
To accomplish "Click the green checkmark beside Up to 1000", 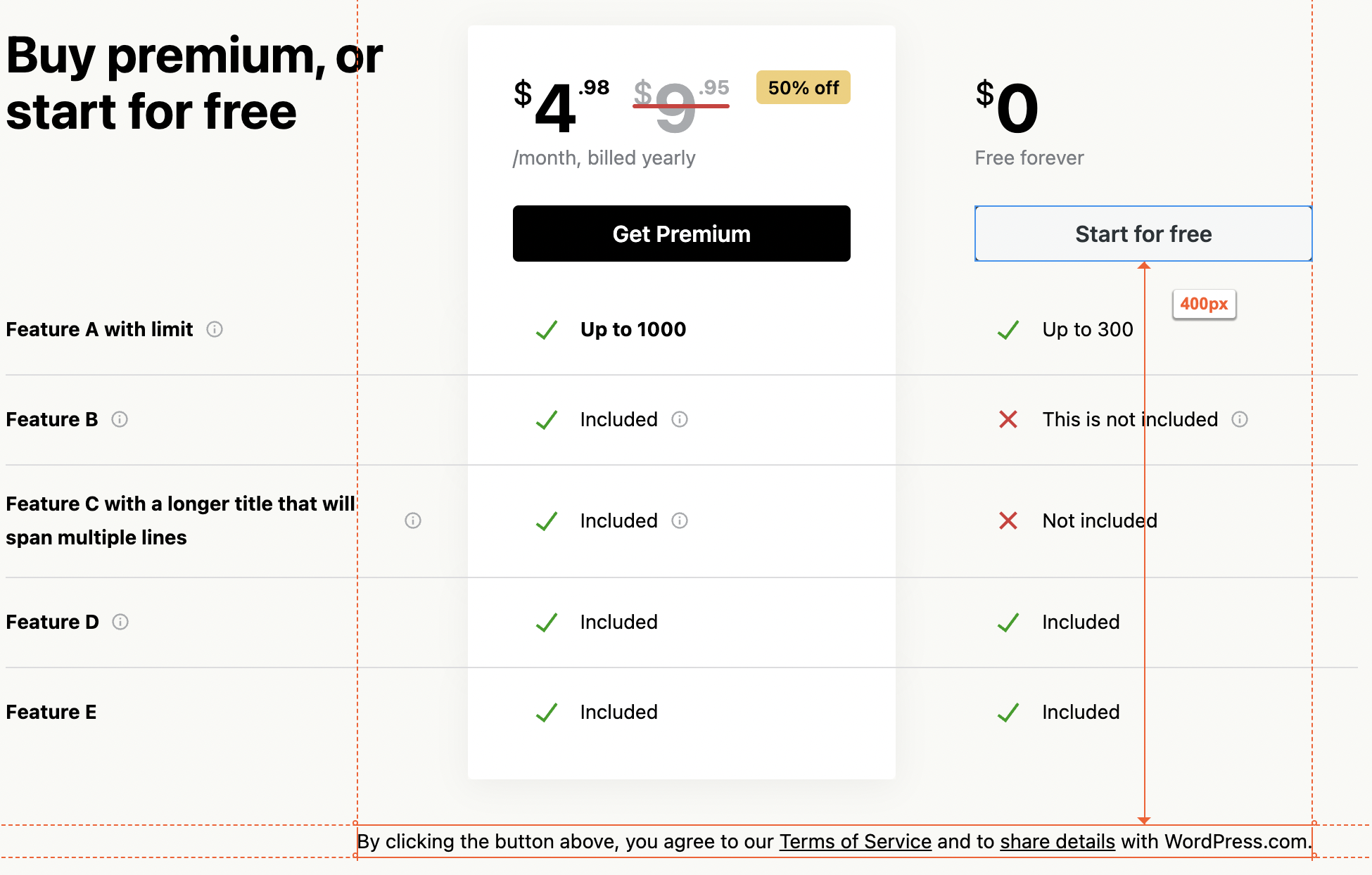I will pos(547,329).
